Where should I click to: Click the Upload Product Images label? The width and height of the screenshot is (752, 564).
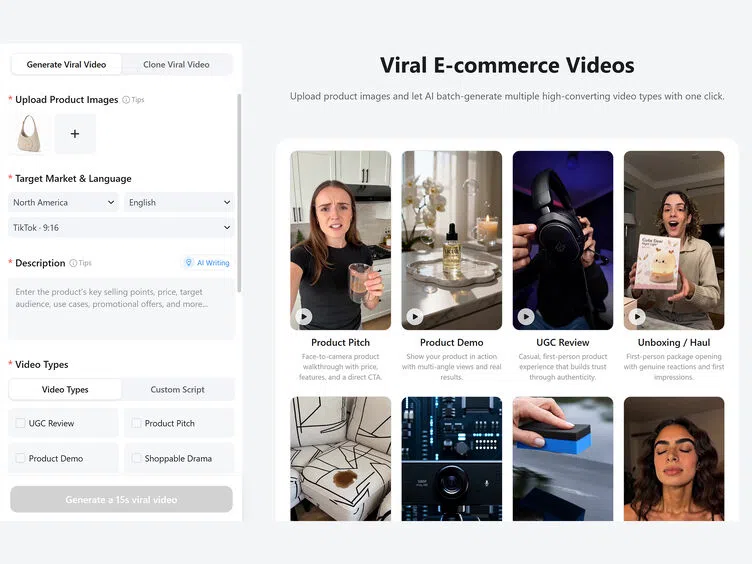[x=67, y=100]
